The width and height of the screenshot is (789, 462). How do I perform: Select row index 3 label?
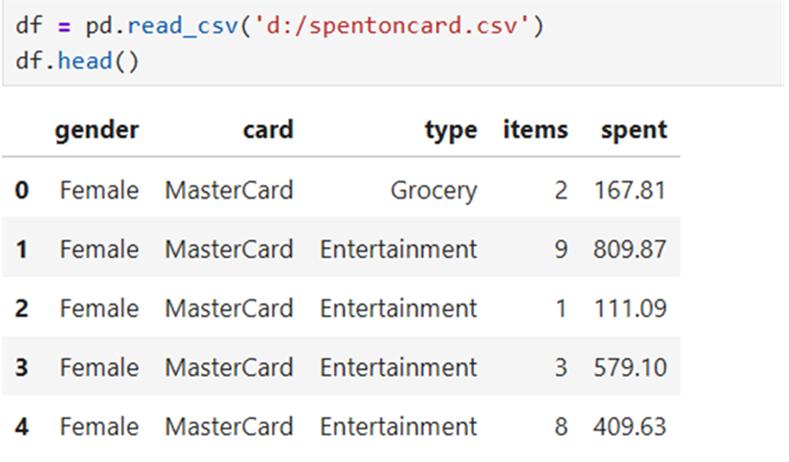(22, 367)
